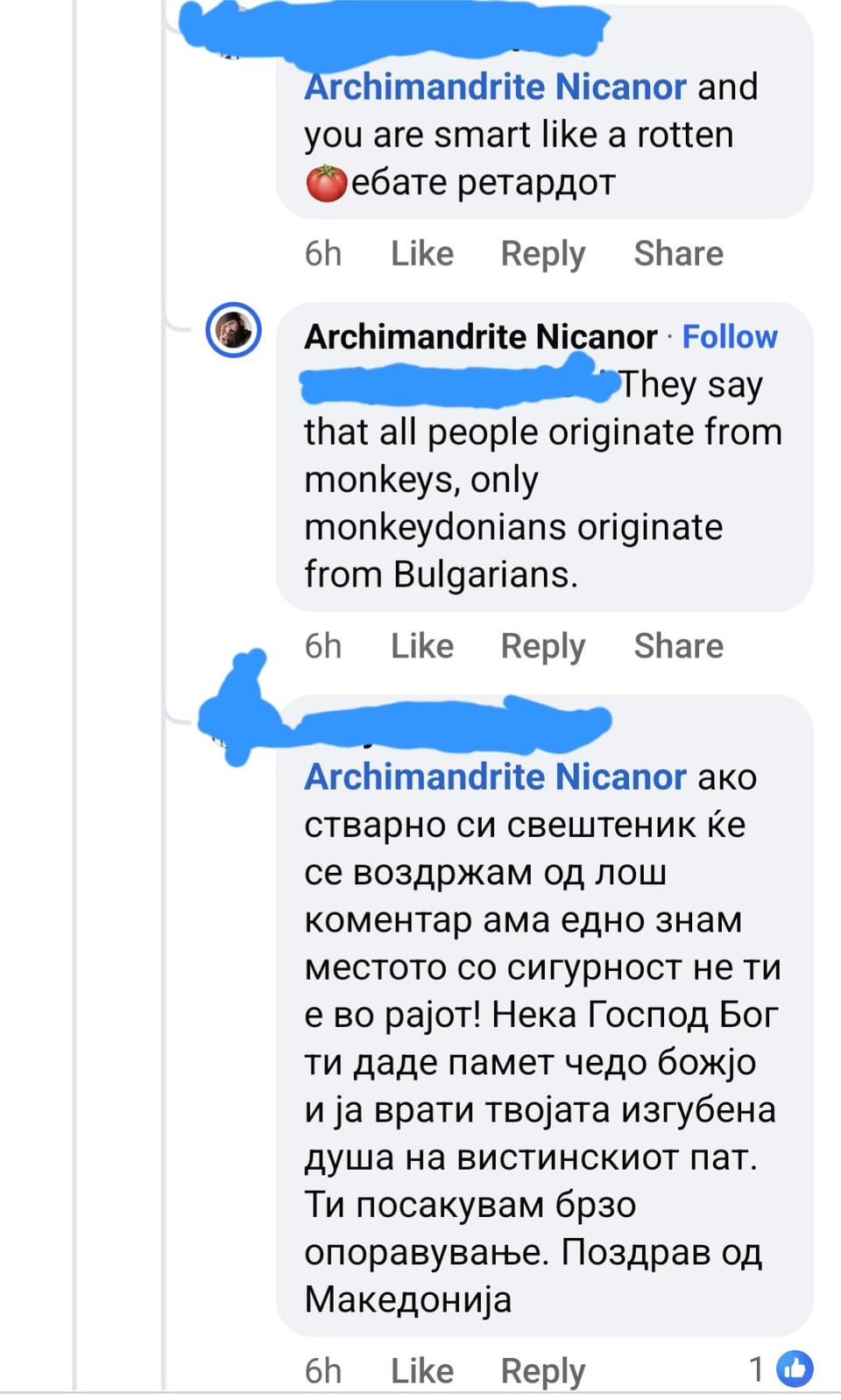841x1400 pixels.
Task: Follow Archimandrite Nicanor
Action: (730, 336)
